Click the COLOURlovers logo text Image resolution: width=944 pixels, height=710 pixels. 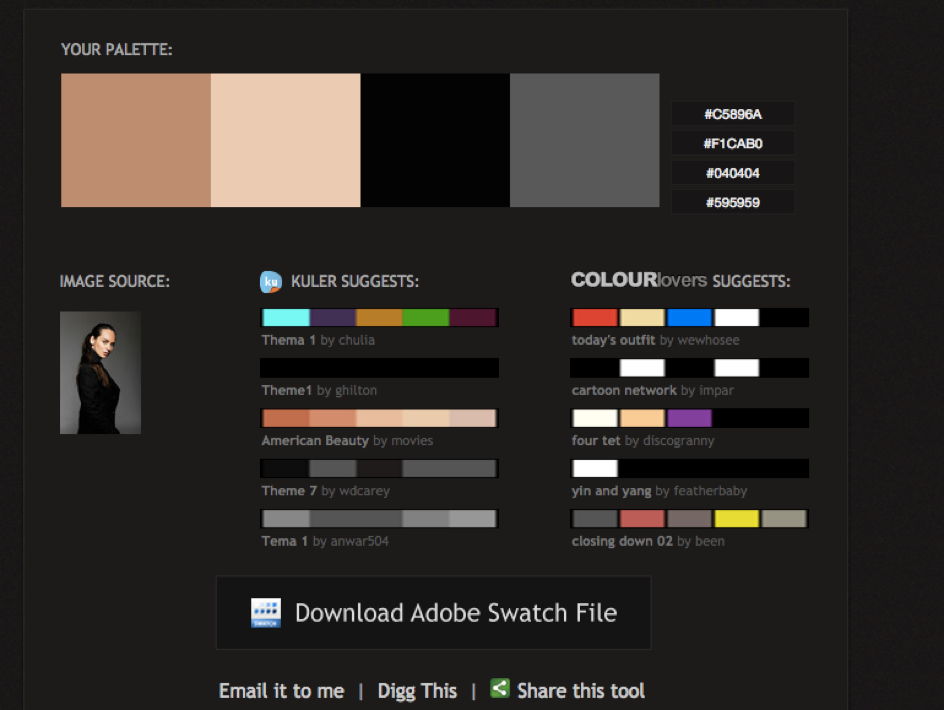(639, 280)
